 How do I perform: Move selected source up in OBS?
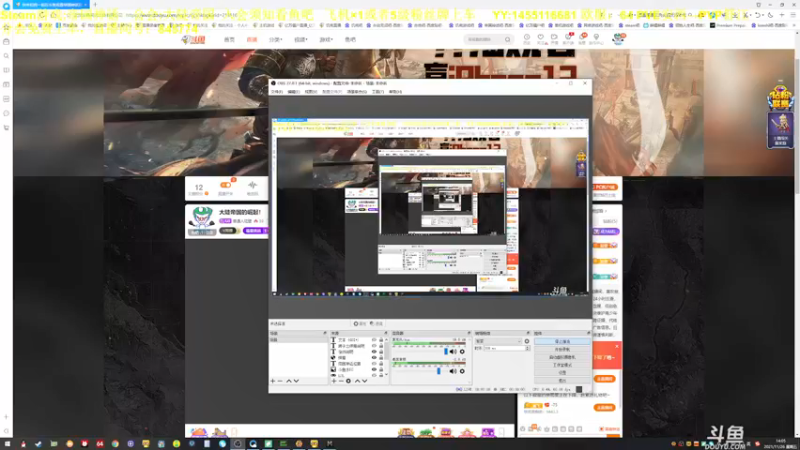coord(357,381)
